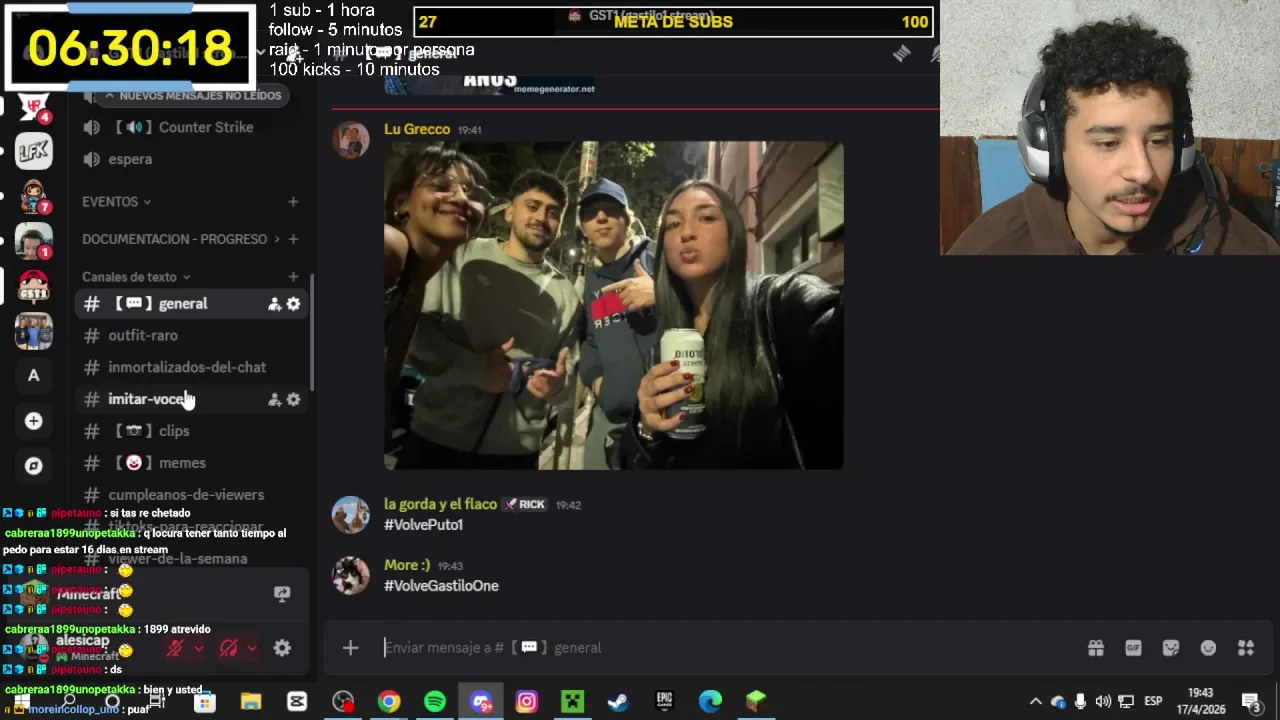This screenshot has width=1280, height=720.
Task: Collapse DOCUMENTACION - PROGRESO category
Action: (181, 239)
